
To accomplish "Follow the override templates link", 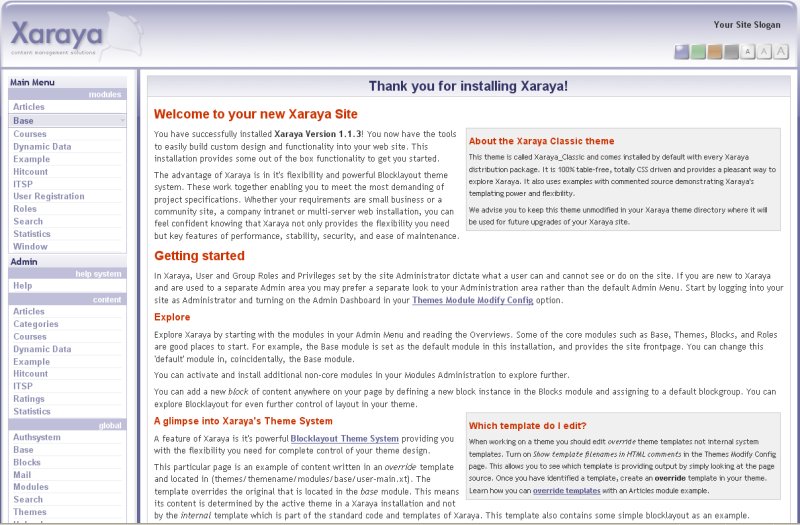I will (x=566, y=490).
